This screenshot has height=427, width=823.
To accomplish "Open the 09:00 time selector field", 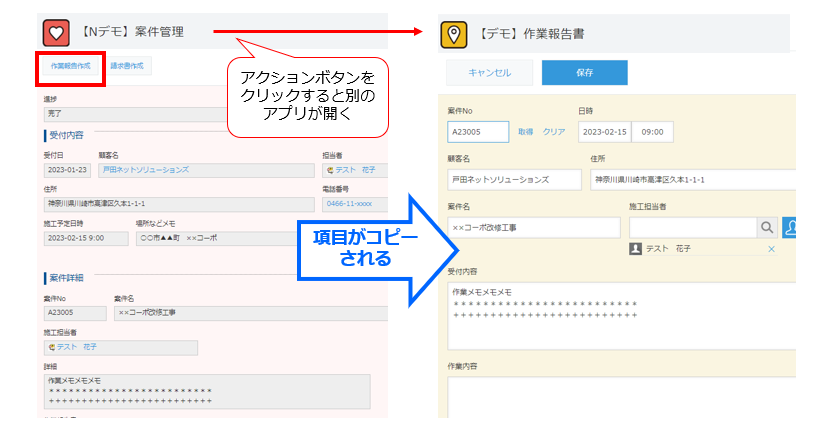I will coord(655,132).
